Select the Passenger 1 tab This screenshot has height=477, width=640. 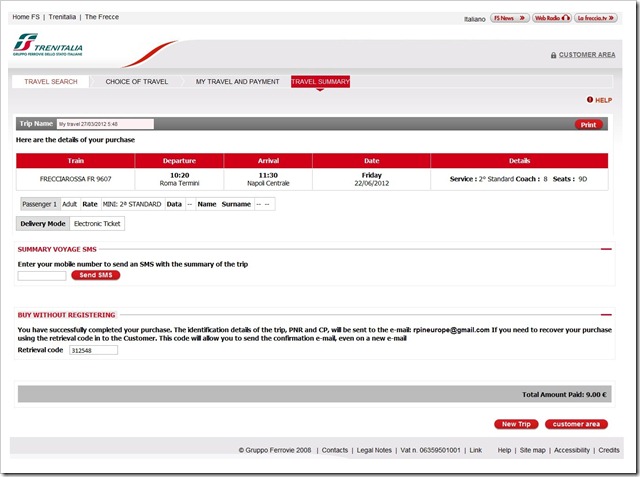pyautogui.click(x=40, y=204)
